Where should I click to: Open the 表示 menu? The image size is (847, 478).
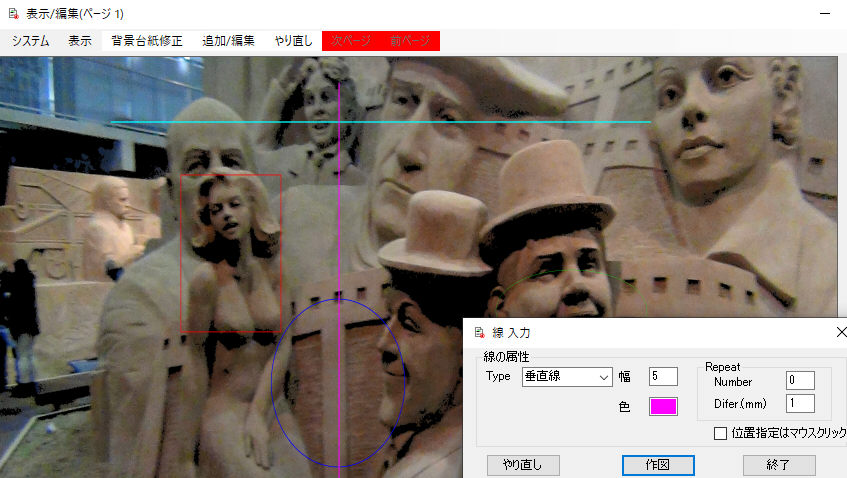pyautogui.click(x=80, y=41)
